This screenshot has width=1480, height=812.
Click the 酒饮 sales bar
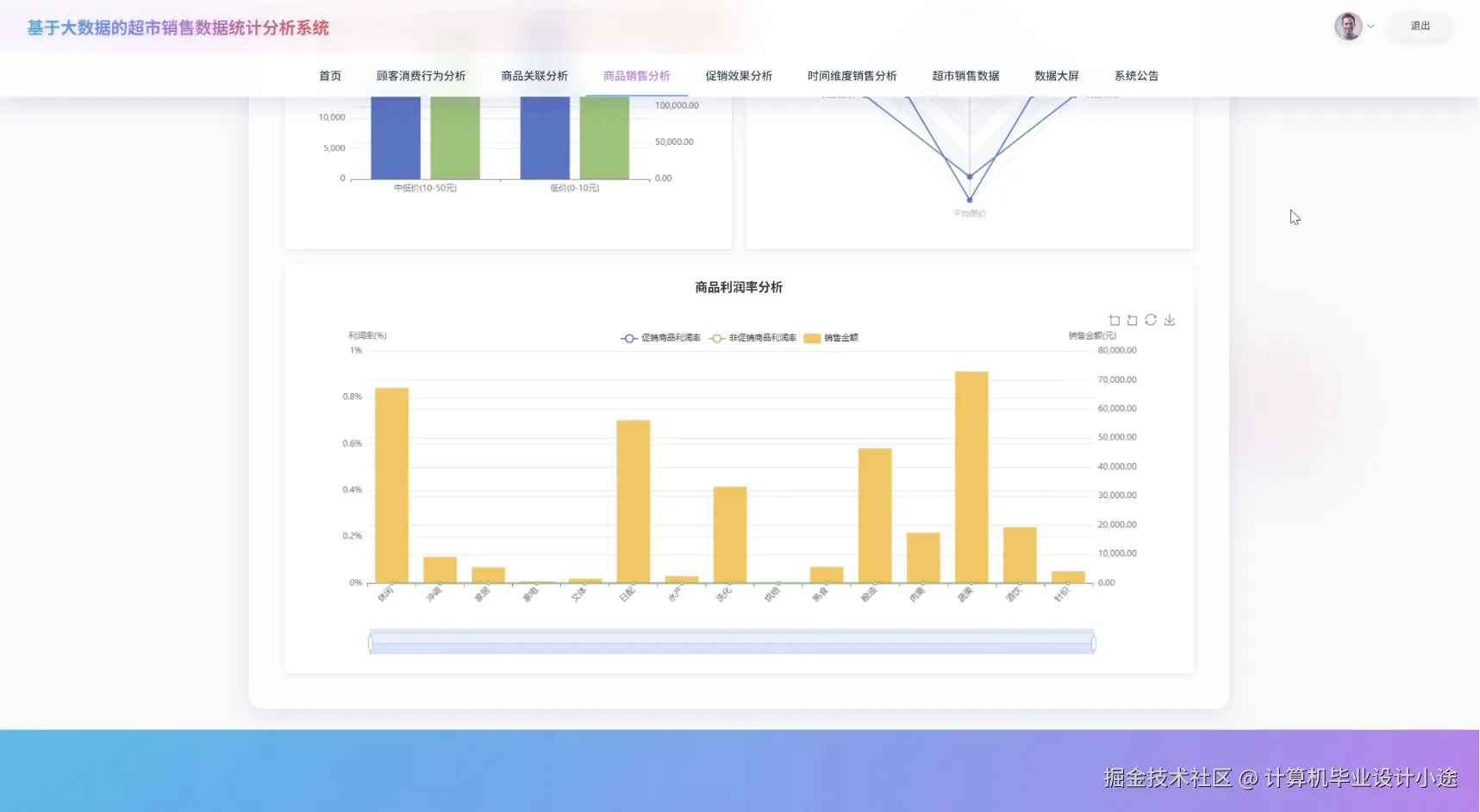click(x=1020, y=555)
